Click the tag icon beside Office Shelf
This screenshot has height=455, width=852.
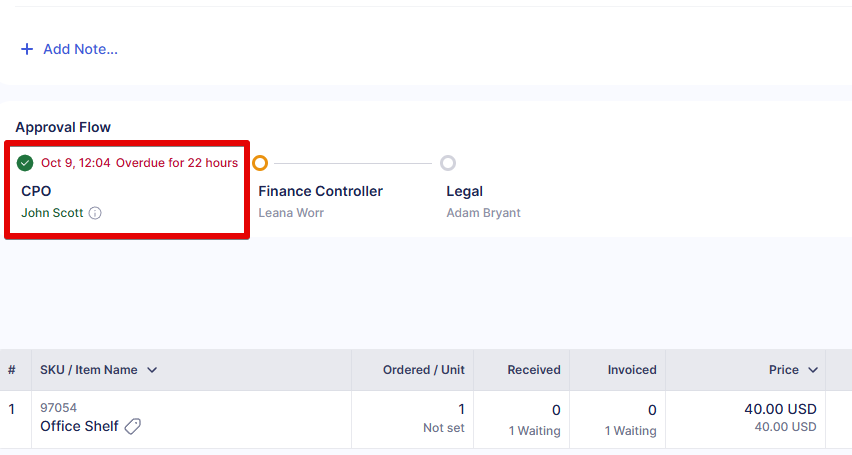click(133, 426)
